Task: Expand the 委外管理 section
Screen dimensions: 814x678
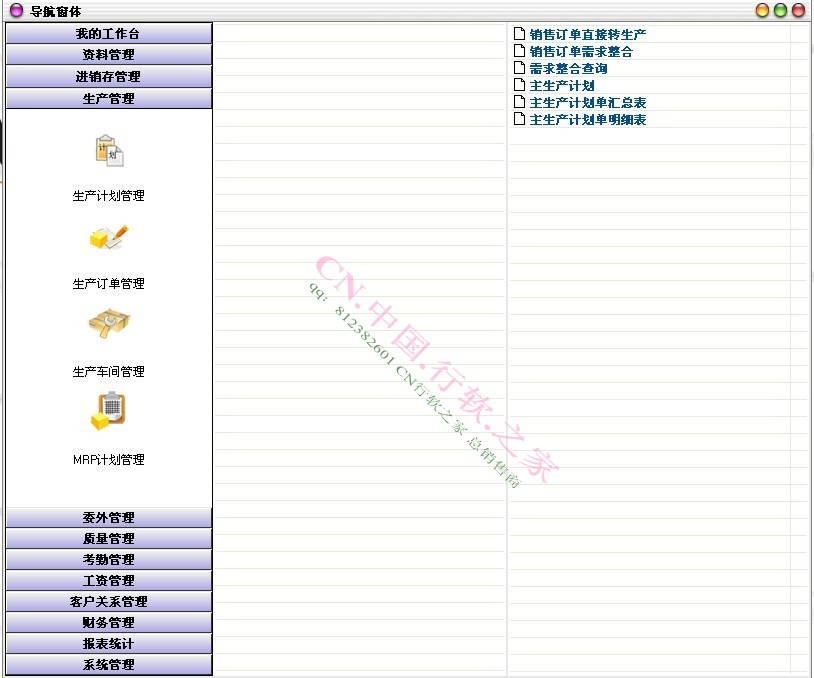Action: click(110, 517)
